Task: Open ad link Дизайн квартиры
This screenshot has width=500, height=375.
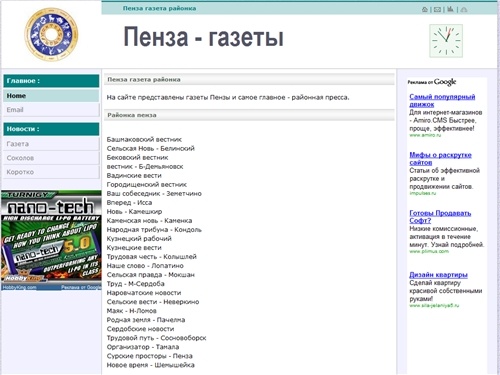Action: pyautogui.click(x=438, y=275)
